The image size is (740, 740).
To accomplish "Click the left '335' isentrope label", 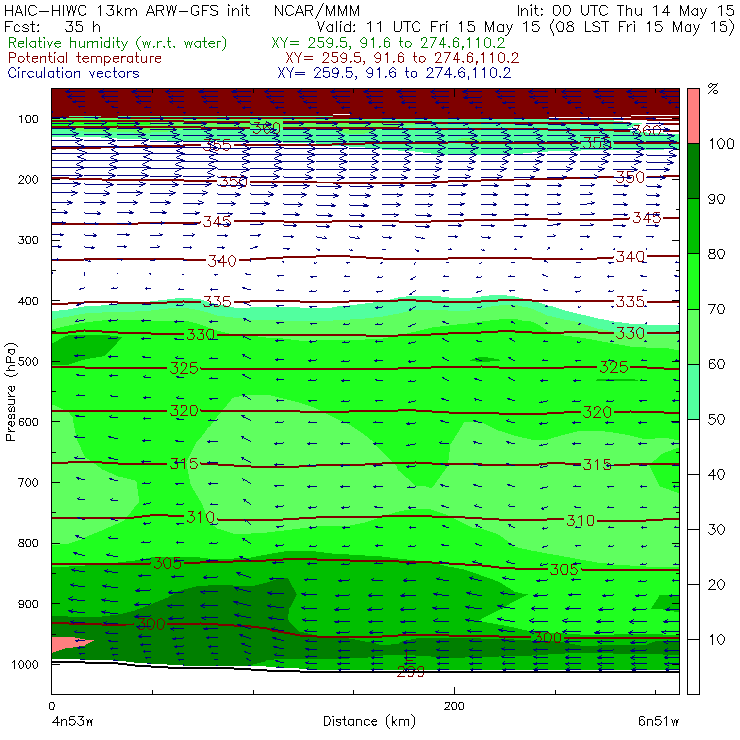I will tap(217, 302).
